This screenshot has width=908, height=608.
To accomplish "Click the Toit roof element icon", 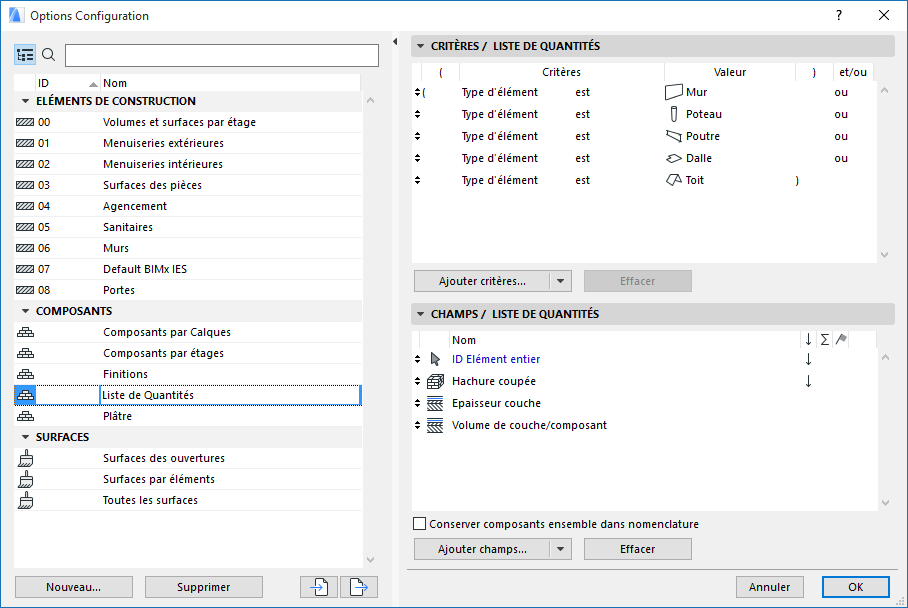I will click(x=673, y=180).
